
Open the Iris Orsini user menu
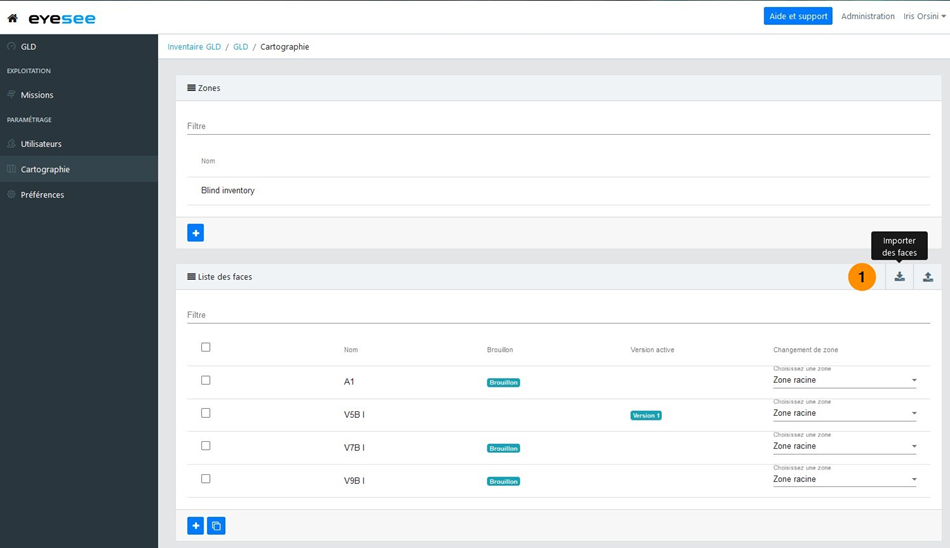point(924,17)
